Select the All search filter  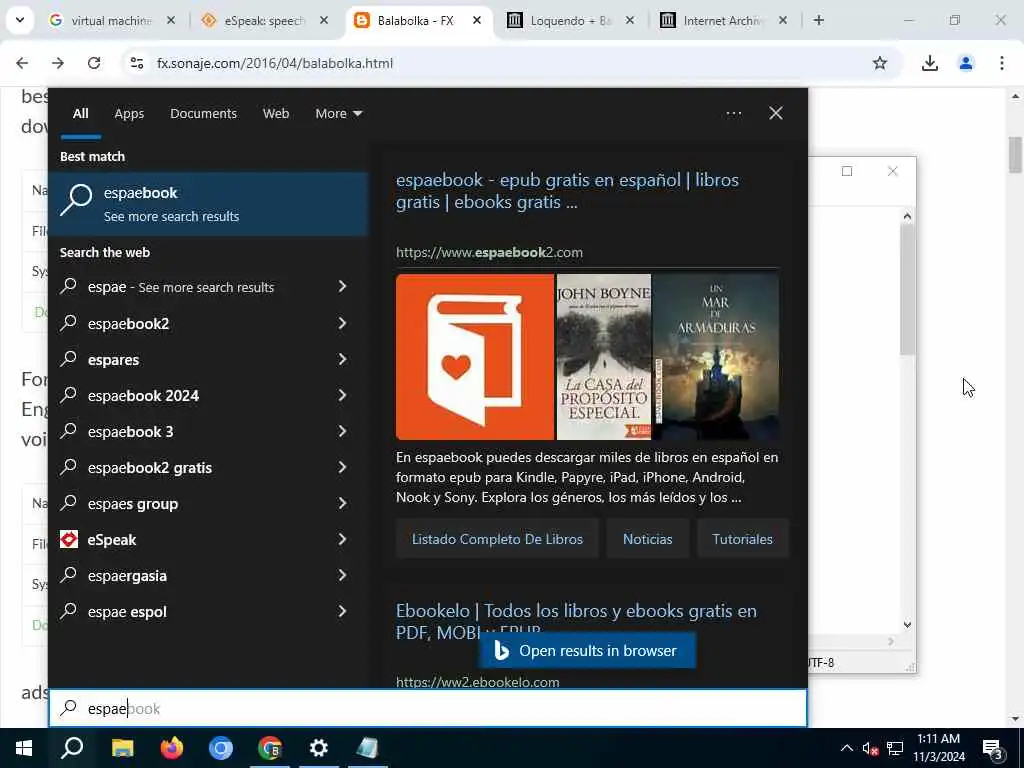pos(81,114)
